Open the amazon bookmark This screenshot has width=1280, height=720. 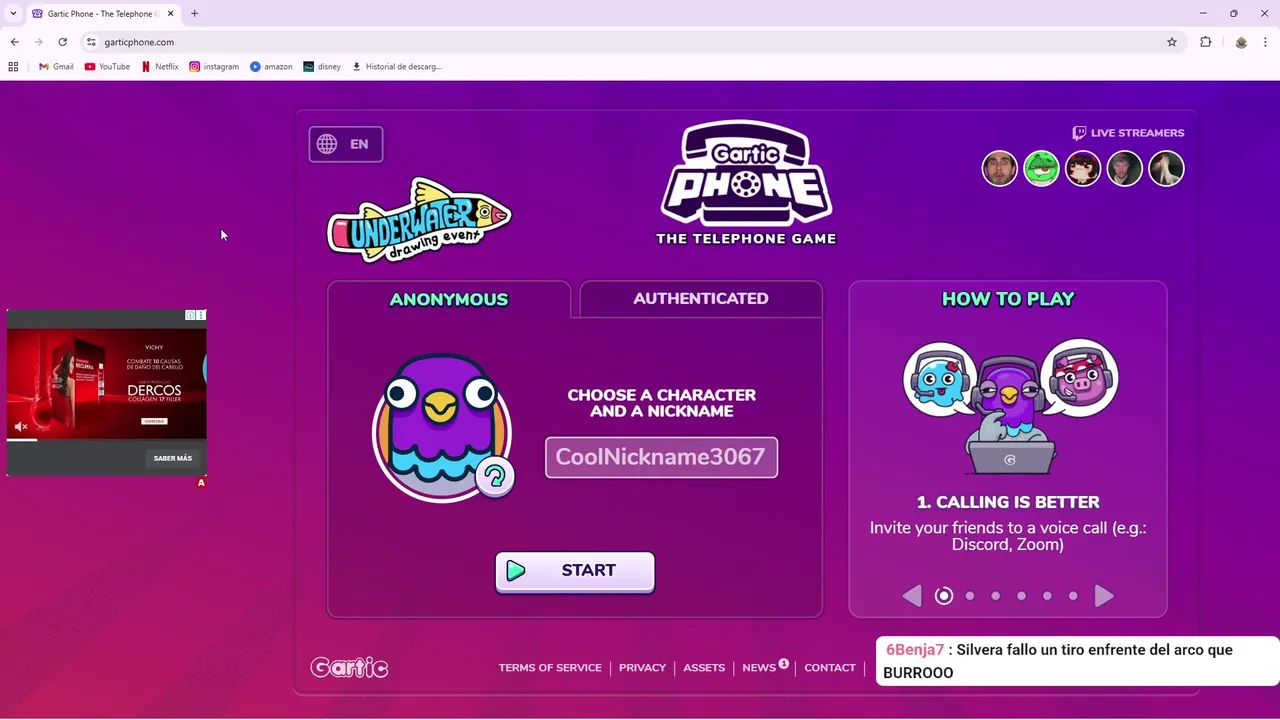pyautogui.click(x=271, y=67)
